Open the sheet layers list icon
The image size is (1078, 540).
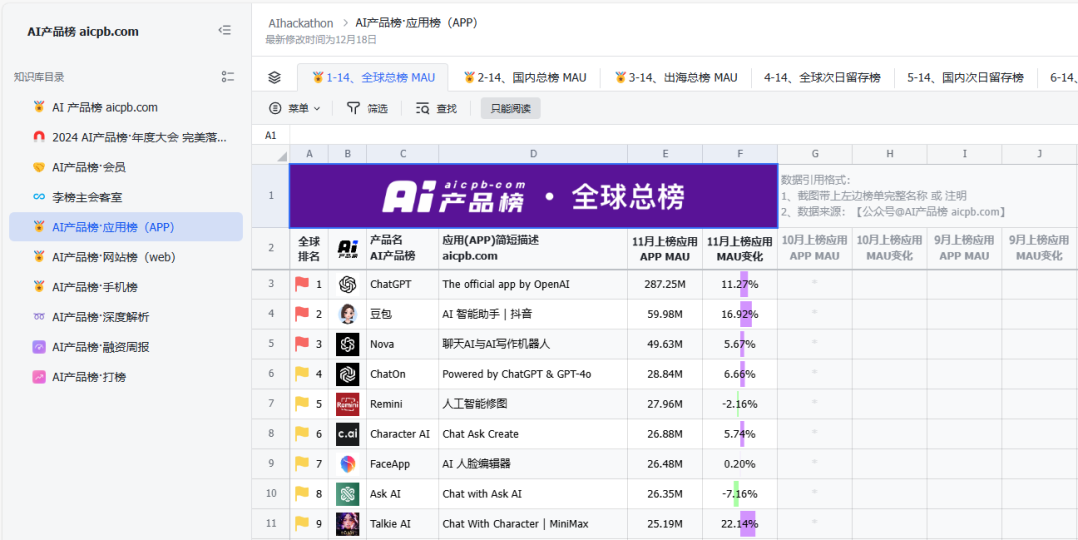click(x=274, y=78)
